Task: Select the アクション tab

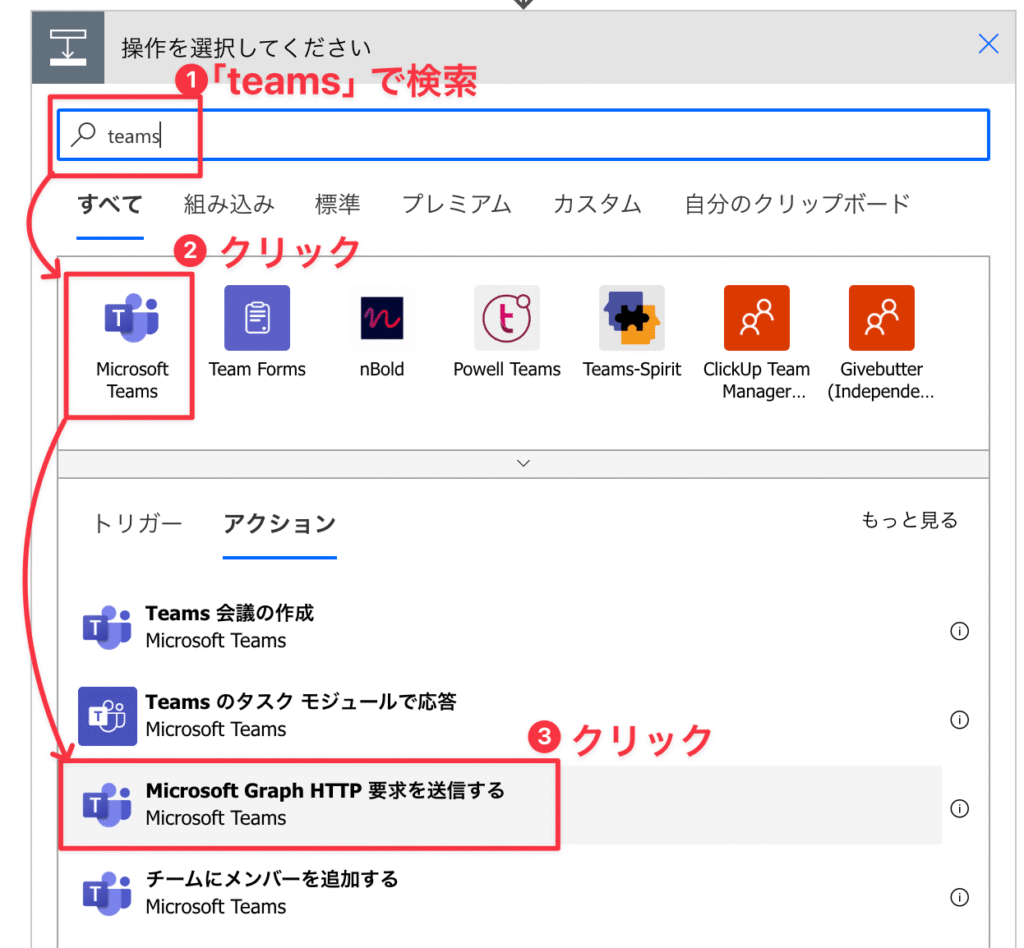Action: click(x=280, y=524)
